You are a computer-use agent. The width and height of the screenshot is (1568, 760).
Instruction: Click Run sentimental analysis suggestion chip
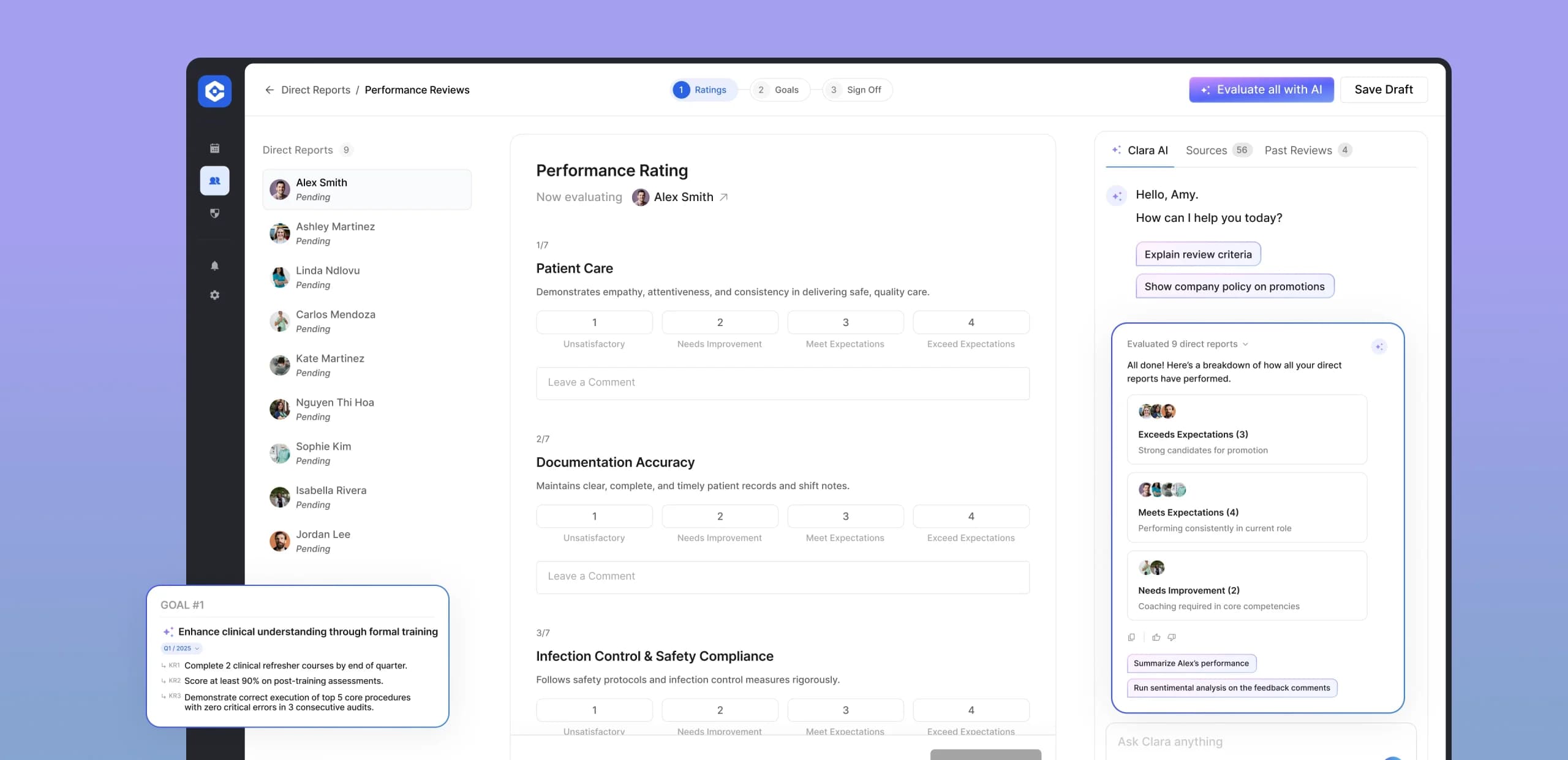tap(1232, 688)
